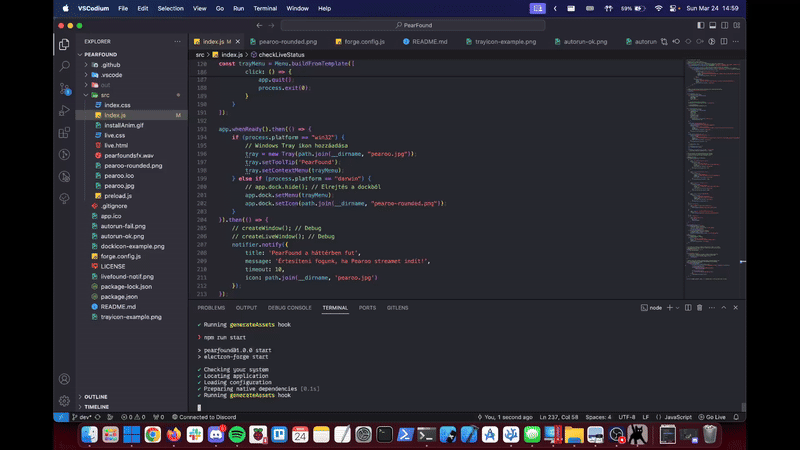Customize layout icon in title bar
This screenshot has width=800, height=450.
point(737,25)
